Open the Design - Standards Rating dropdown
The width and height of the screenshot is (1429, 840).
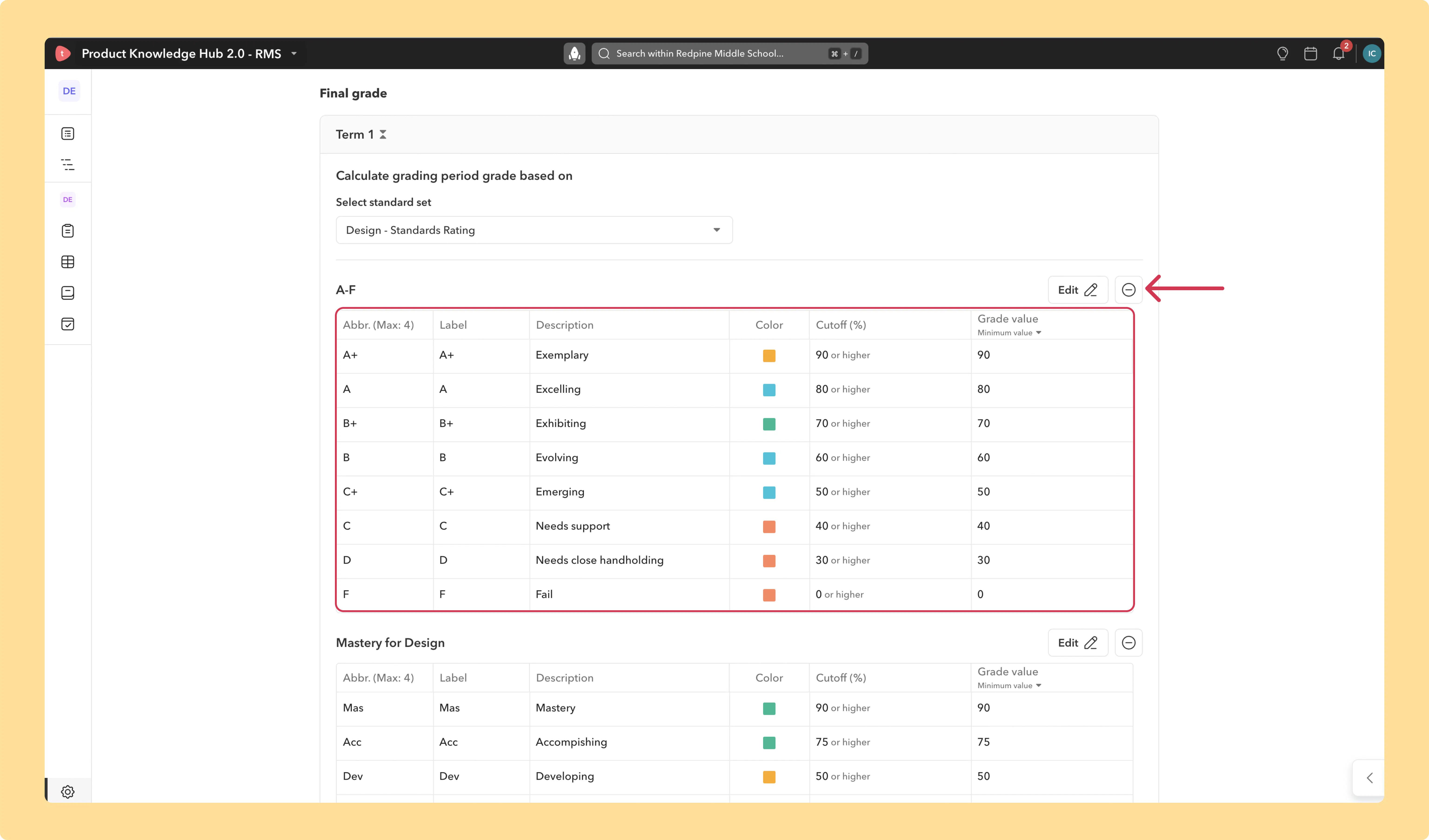click(534, 230)
